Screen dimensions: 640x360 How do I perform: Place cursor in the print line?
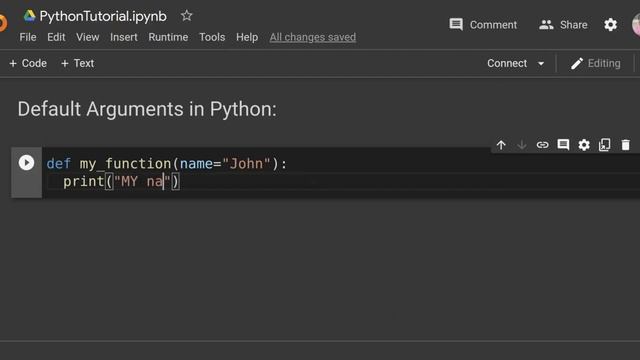coord(121,181)
